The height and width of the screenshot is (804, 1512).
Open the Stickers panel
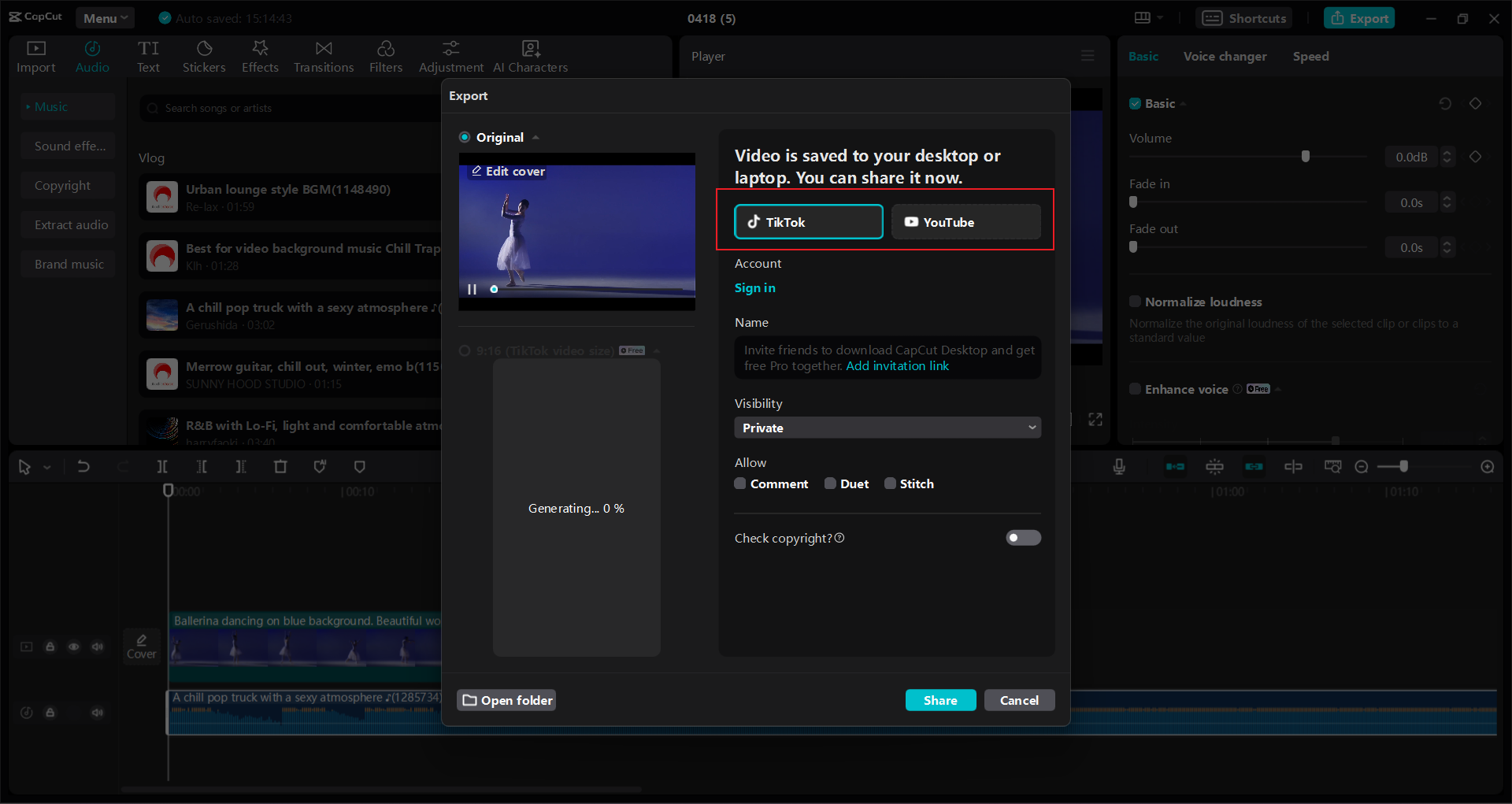204,57
